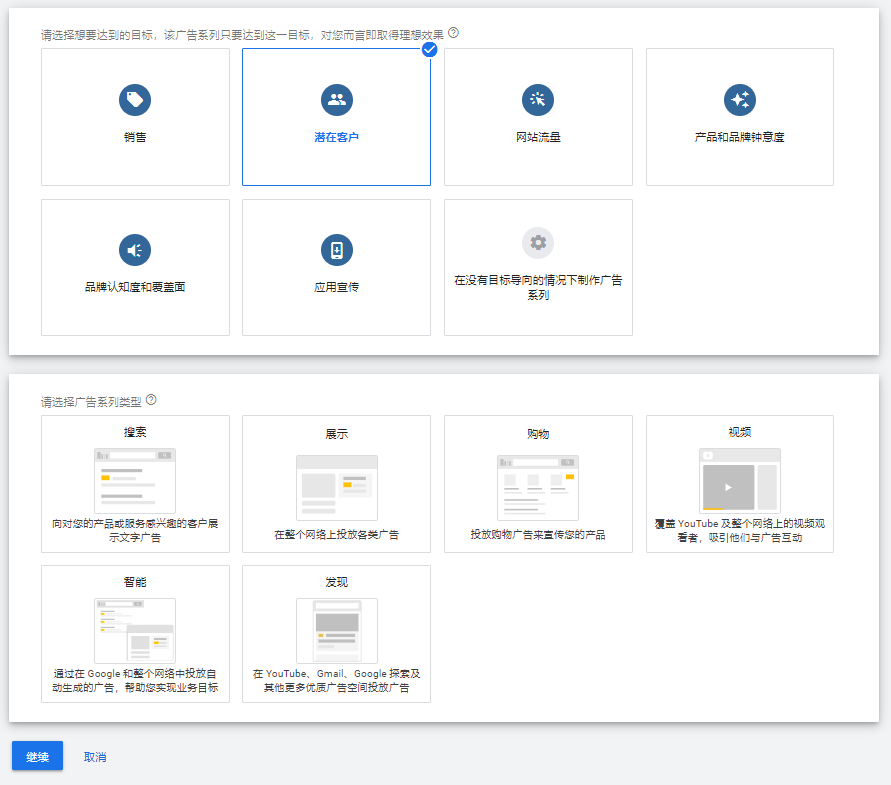This screenshot has height=785, width=891.
Task: Click description 投放购物广告来宣传您的产品
Action: (538, 534)
